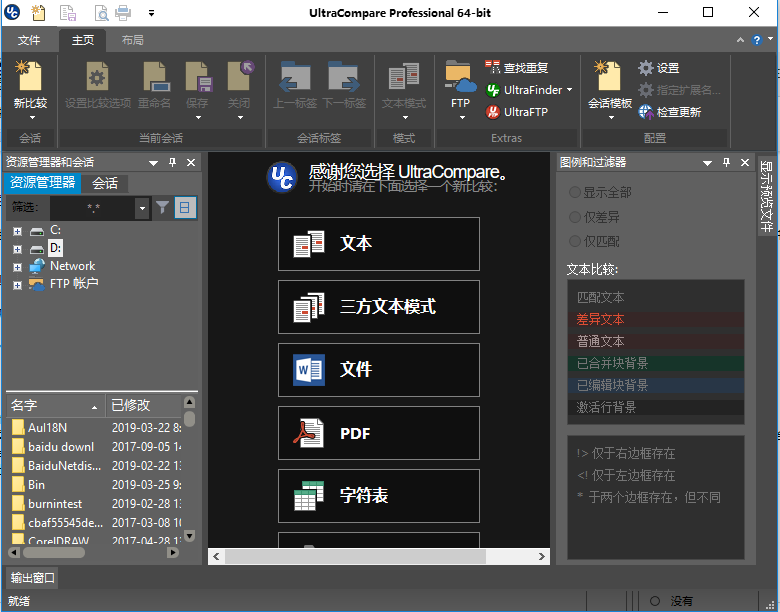Image resolution: width=780 pixels, height=612 pixels.
Task: Start a 文本 comparison
Action: tap(379, 244)
